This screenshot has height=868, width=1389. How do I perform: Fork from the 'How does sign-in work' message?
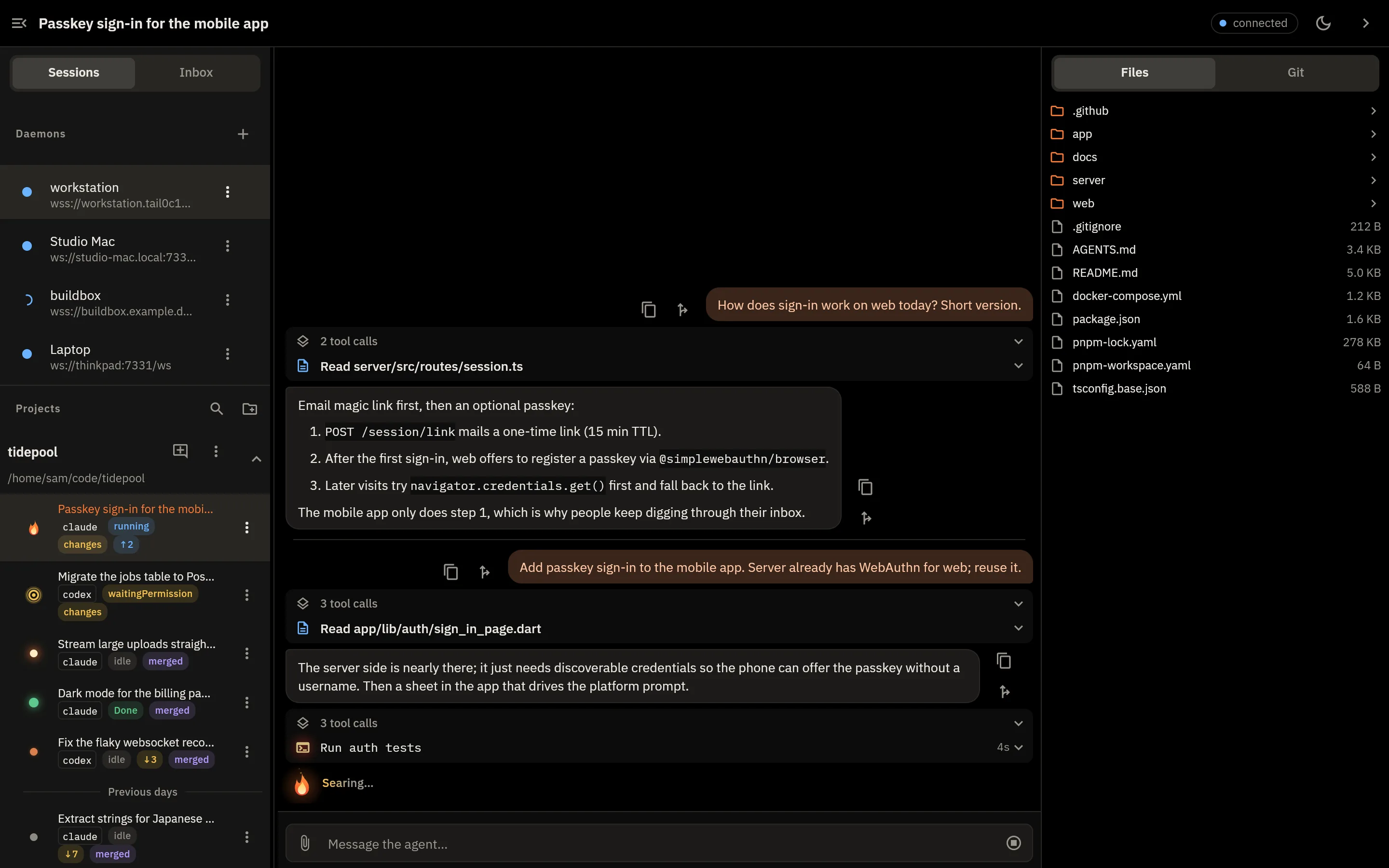(x=682, y=310)
